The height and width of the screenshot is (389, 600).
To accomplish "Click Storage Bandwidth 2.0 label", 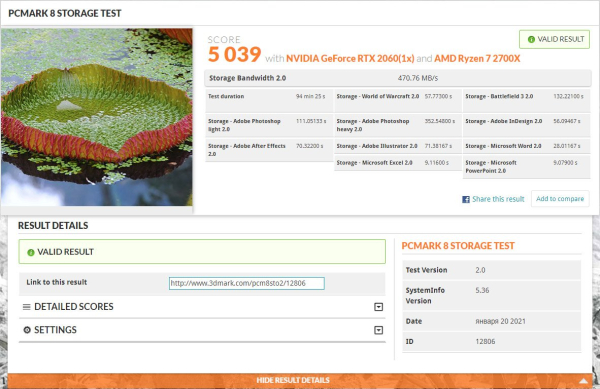I will (248, 78).
